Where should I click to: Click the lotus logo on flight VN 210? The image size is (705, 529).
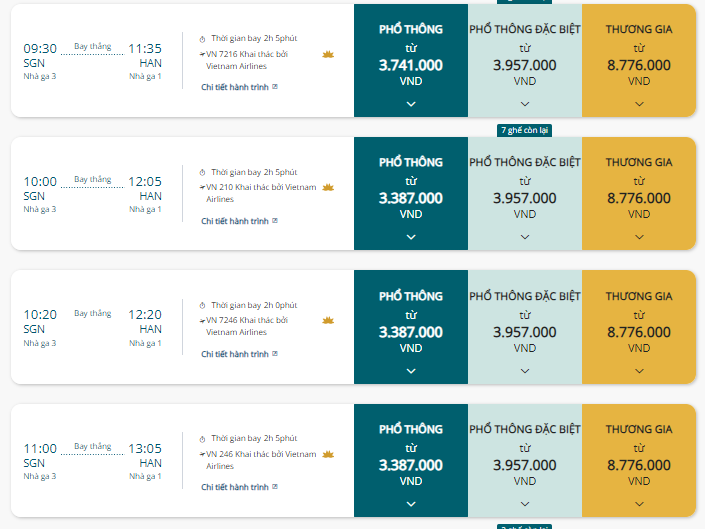tap(328, 187)
